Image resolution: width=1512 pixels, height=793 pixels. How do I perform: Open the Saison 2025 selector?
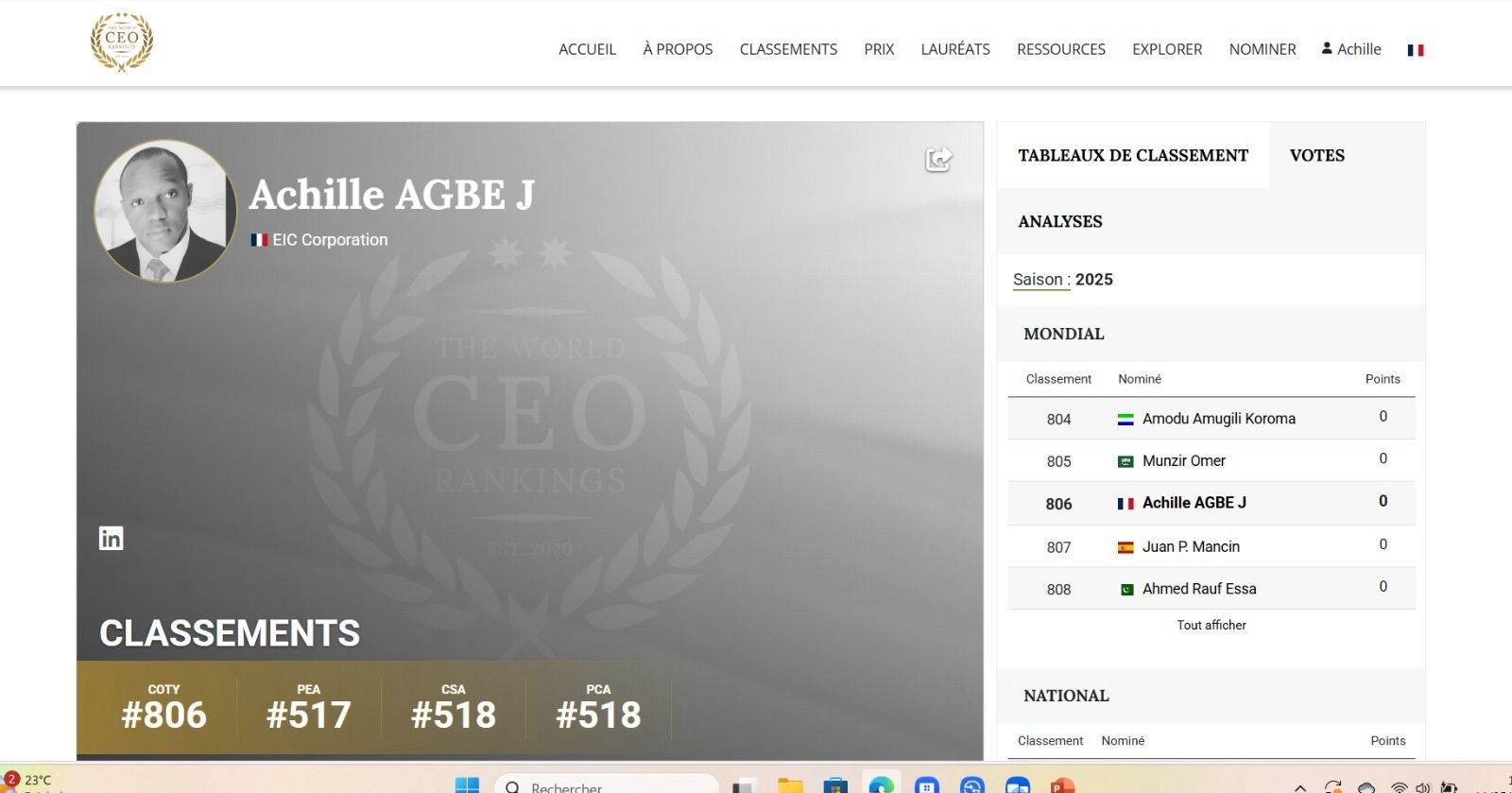[1062, 280]
